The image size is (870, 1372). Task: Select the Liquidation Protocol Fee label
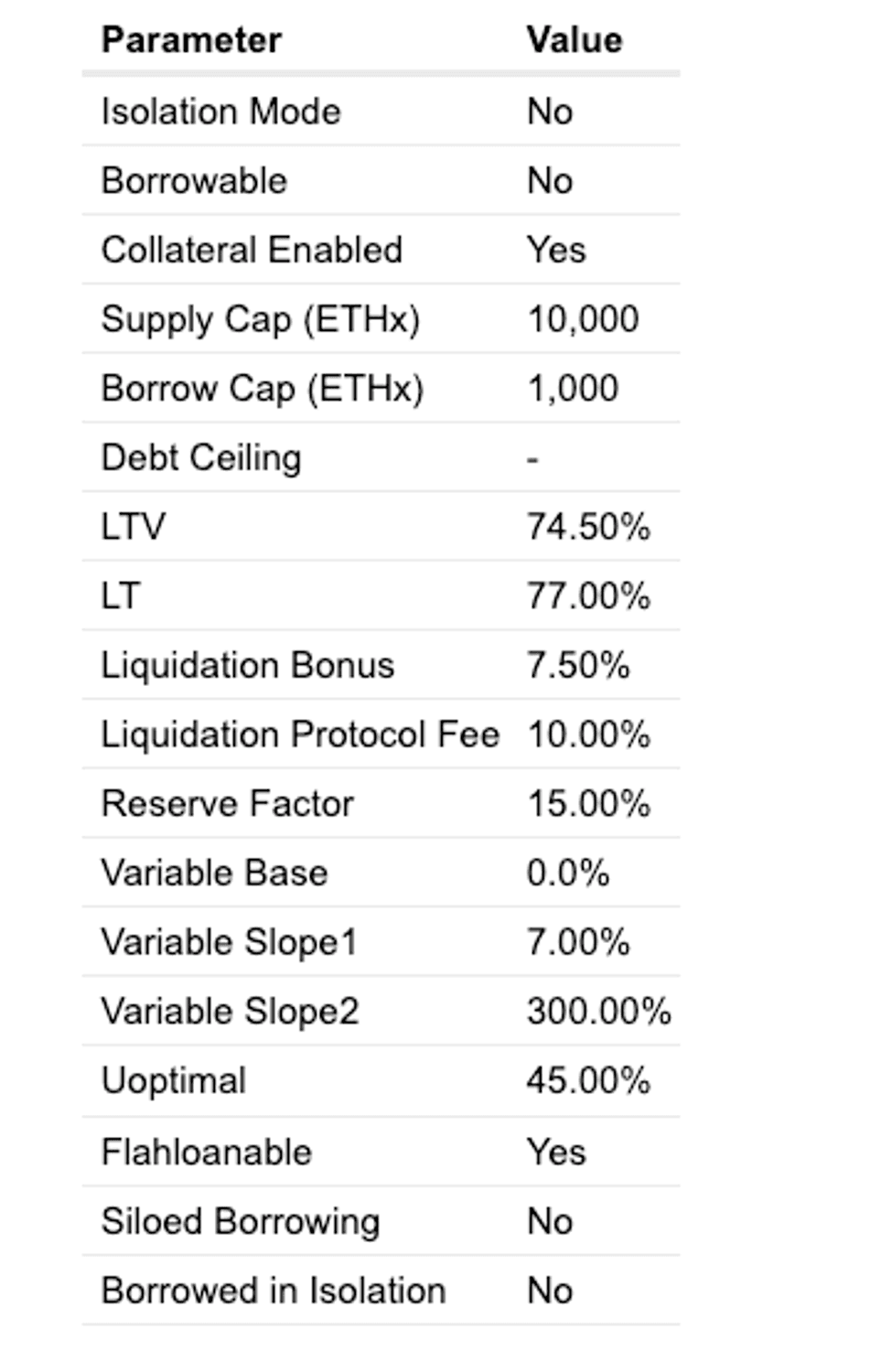click(300, 734)
